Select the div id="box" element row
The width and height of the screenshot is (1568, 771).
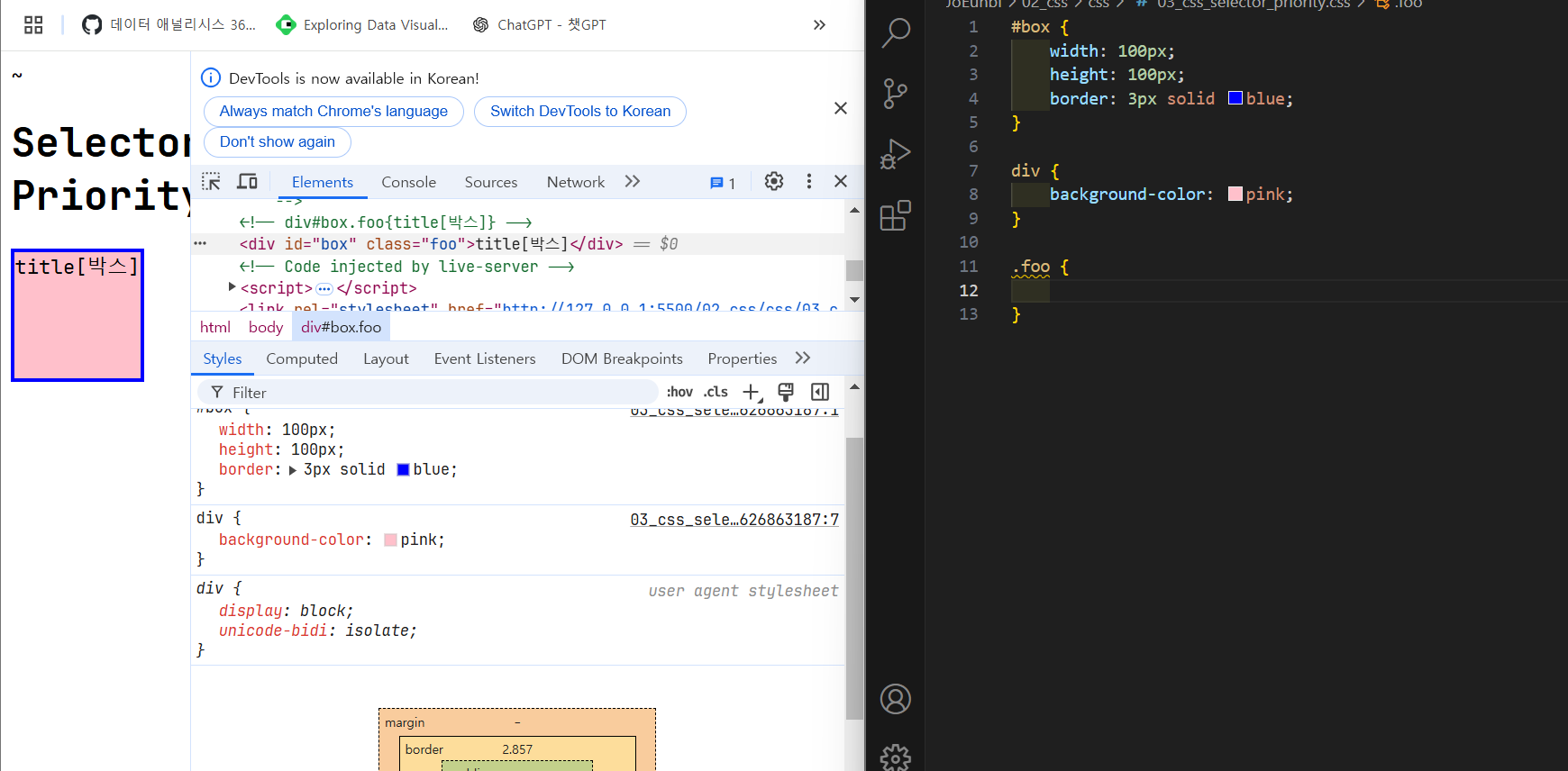pos(518,244)
